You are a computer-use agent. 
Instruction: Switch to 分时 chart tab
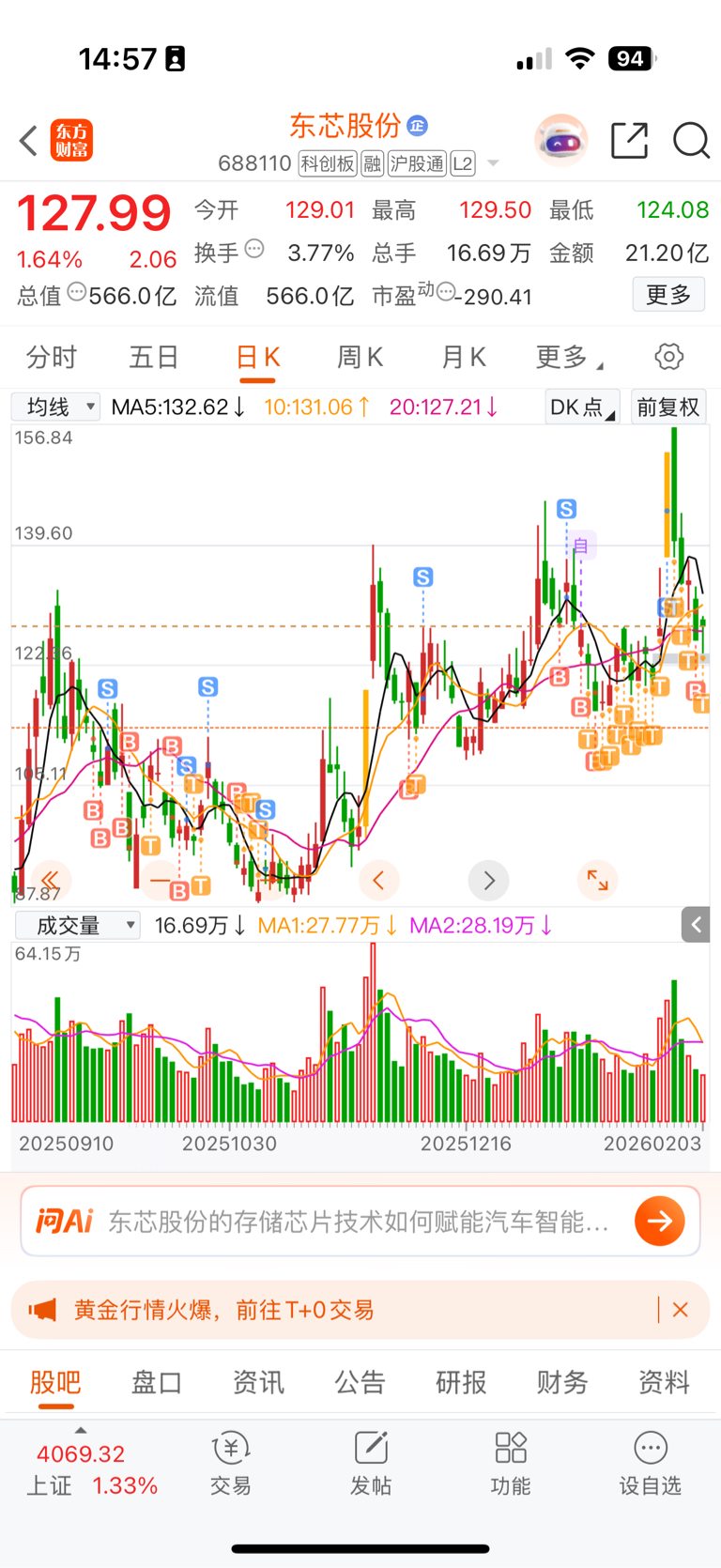point(52,358)
